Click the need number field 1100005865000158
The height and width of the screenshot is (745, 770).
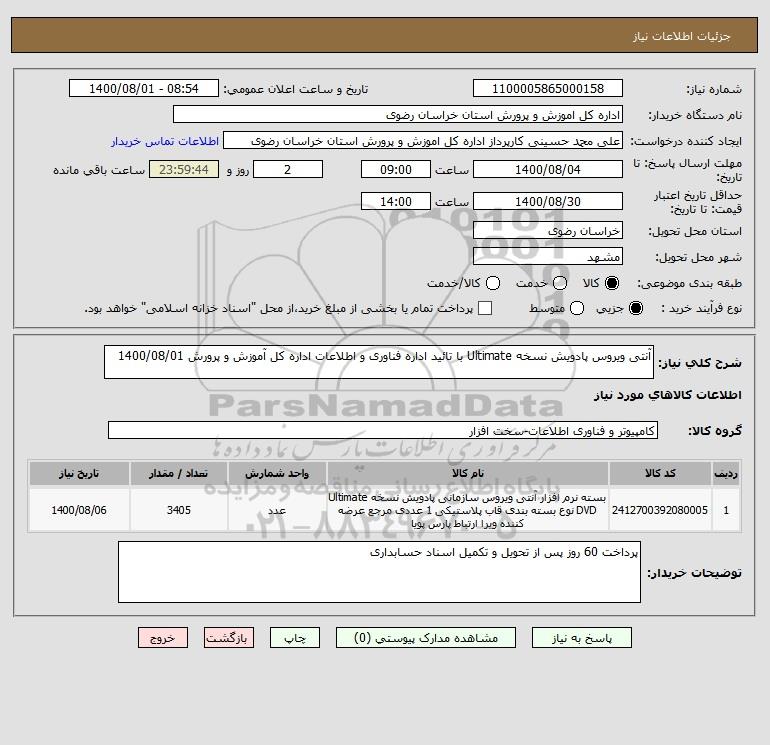click(548, 88)
